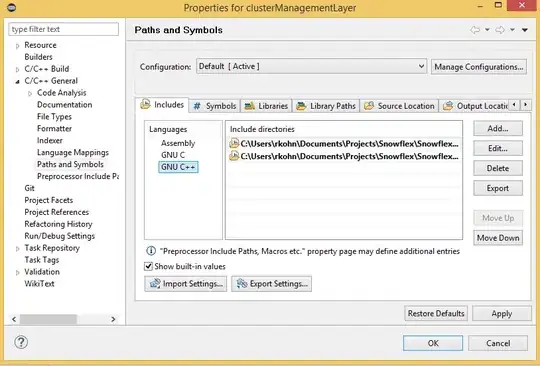Select Git in the tree

pos(29,188)
